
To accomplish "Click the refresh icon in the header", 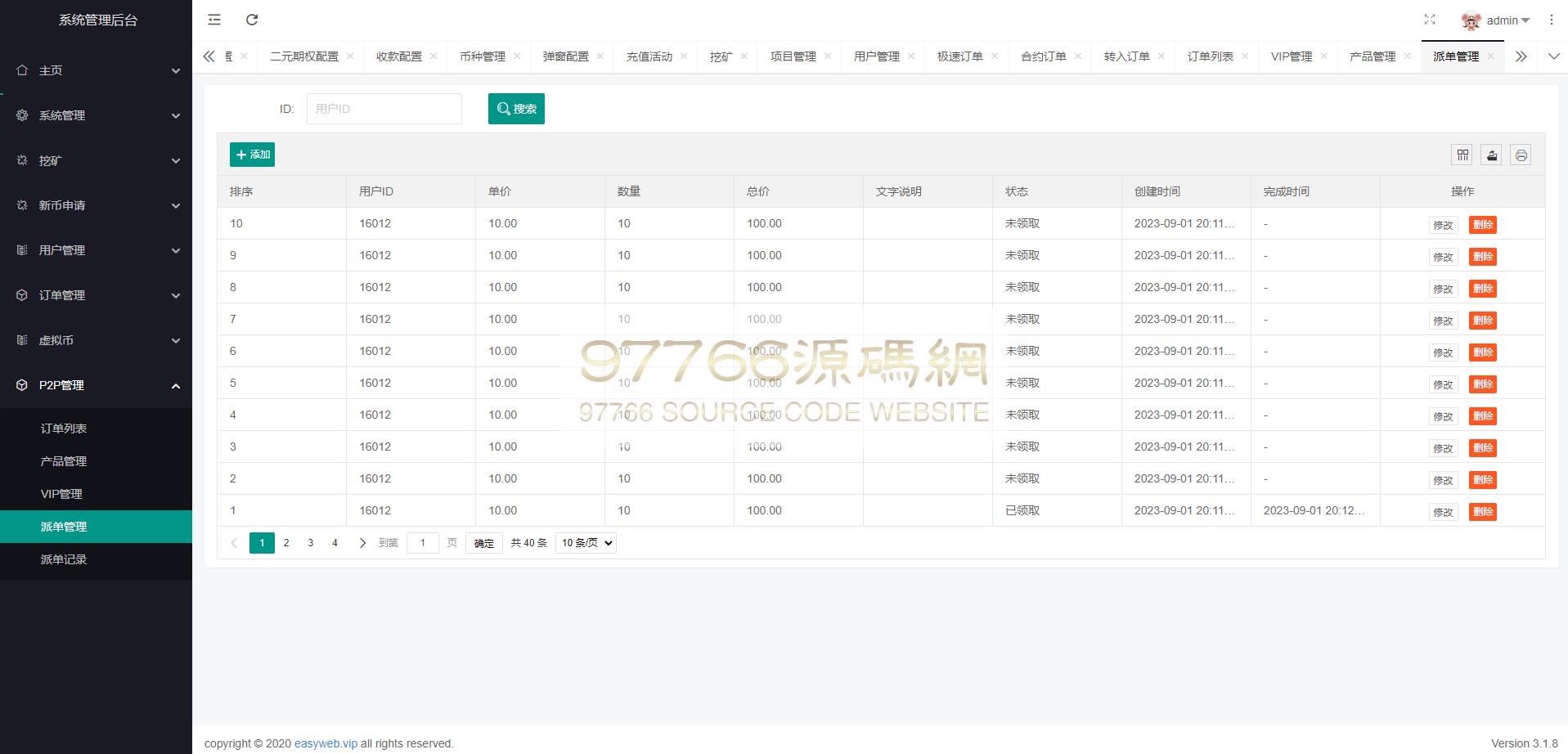I will pyautogui.click(x=252, y=20).
